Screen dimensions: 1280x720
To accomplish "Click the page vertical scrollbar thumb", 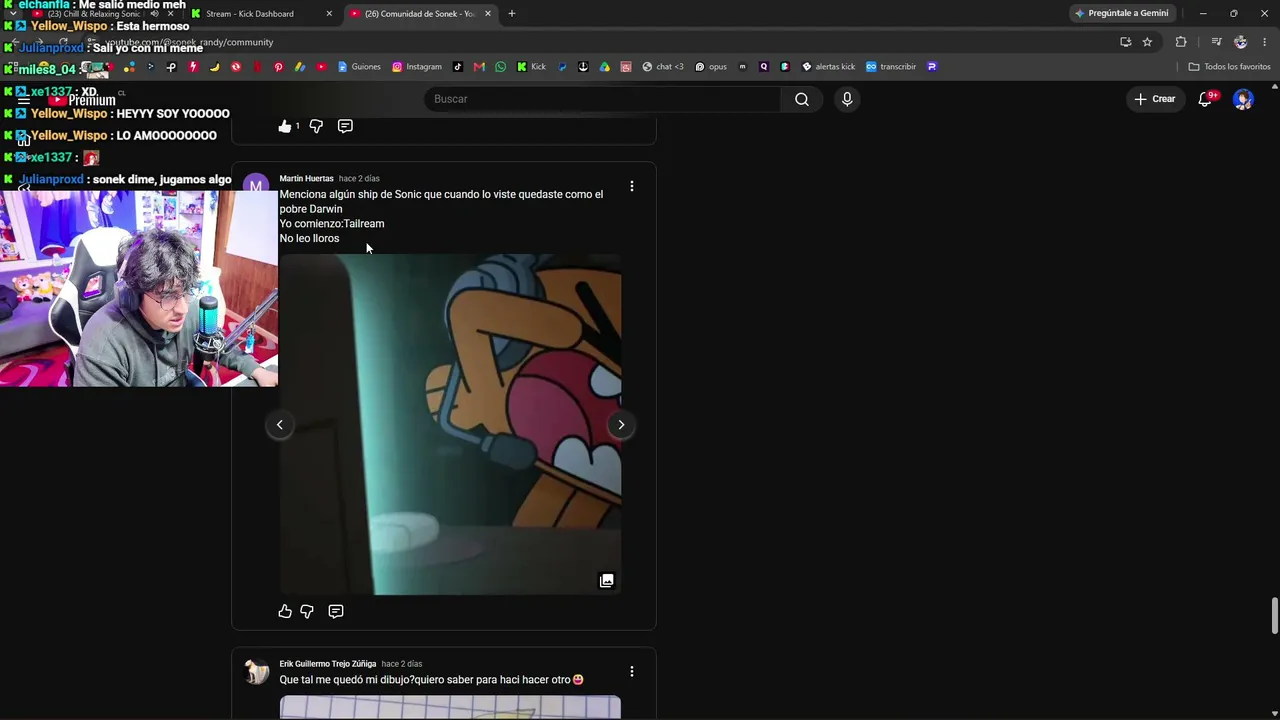I will [x=1275, y=616].
